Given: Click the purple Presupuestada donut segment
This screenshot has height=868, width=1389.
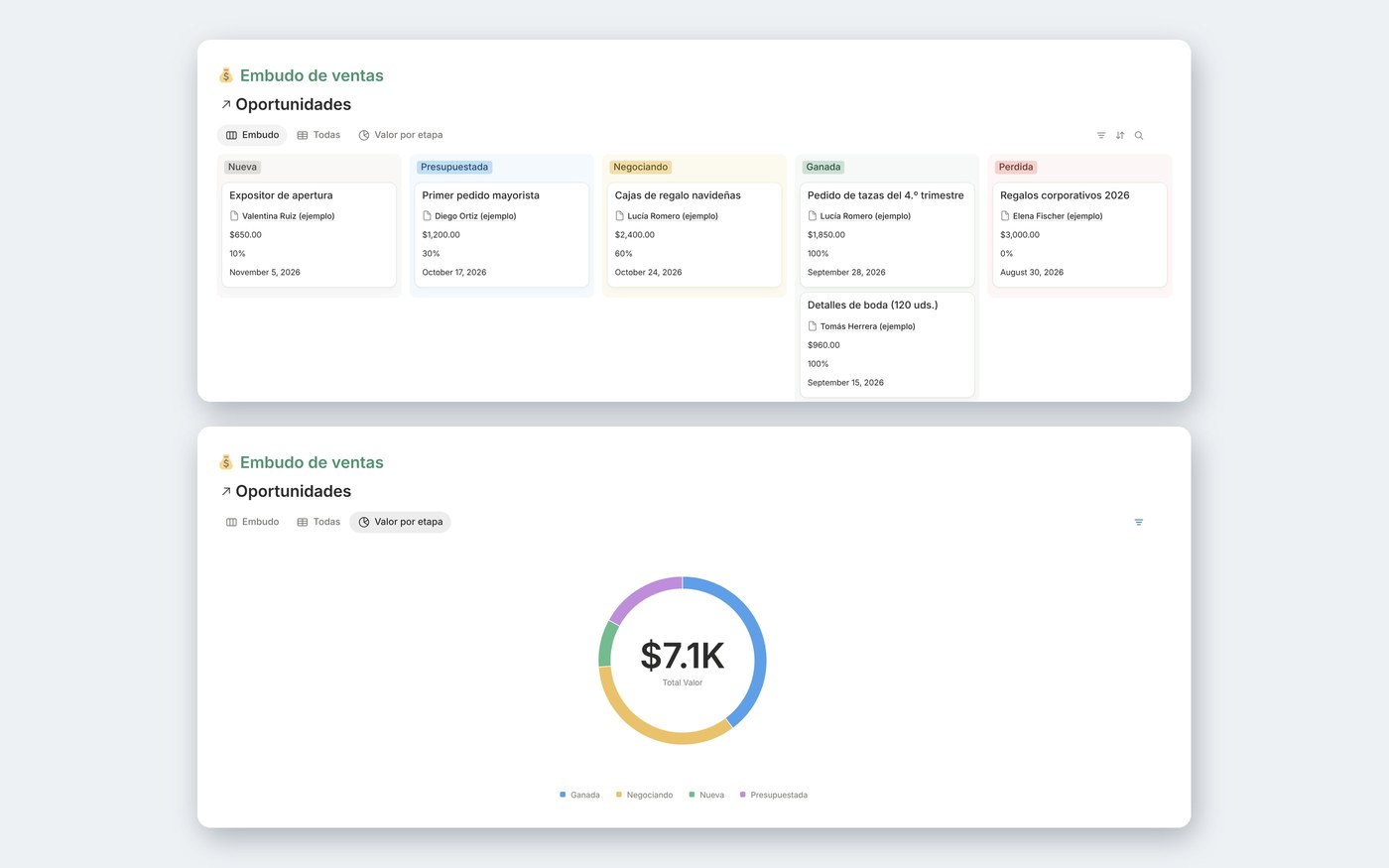Looking at the screenshot, I should click(x=643, y=591).
